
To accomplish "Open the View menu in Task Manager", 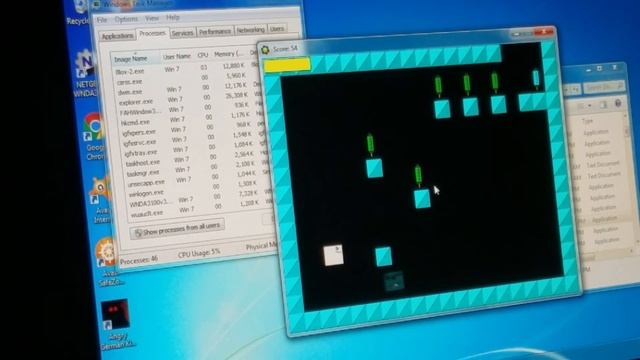I will (x=151, y=18).
